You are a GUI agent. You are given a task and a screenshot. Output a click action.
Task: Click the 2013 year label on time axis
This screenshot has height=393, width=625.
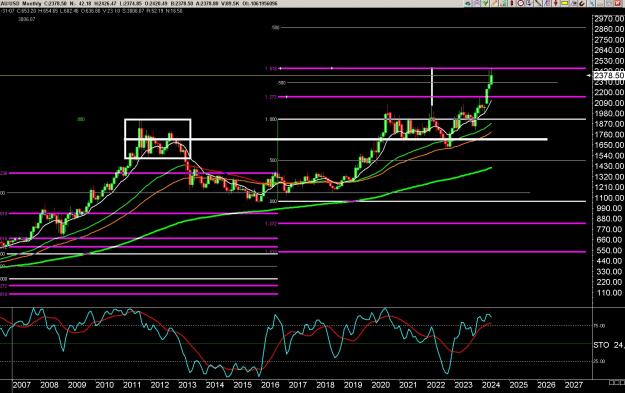pos(187,385)
